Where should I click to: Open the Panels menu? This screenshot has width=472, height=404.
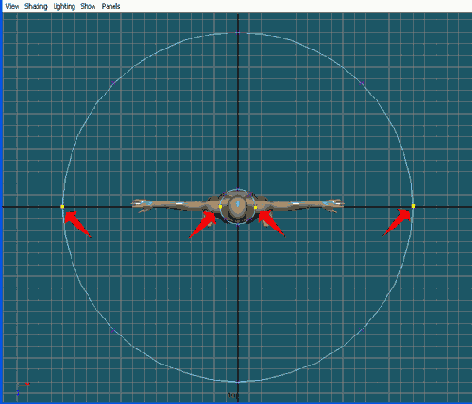111,6
